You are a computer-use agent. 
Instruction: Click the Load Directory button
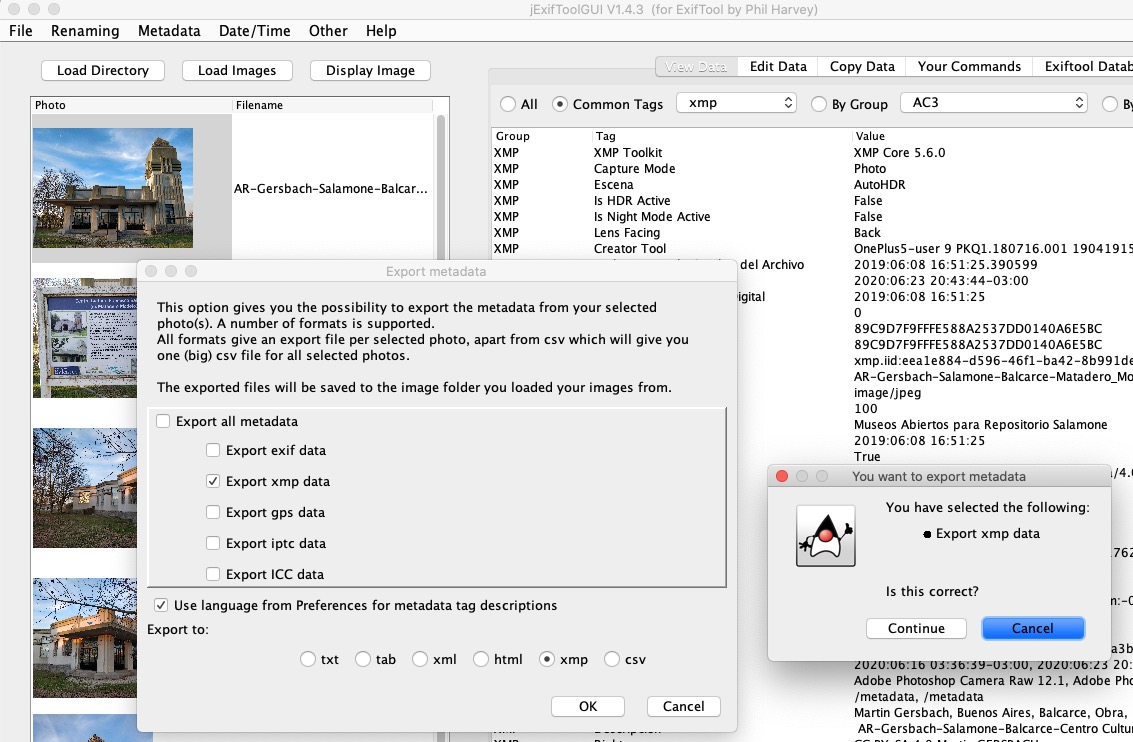[102, 70]
